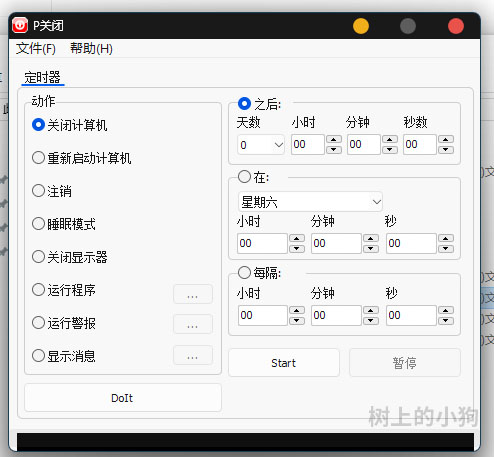This screenshot has height=457, width=494.
Task: Increase 分钟 value in 在 section
Action: 371,238
